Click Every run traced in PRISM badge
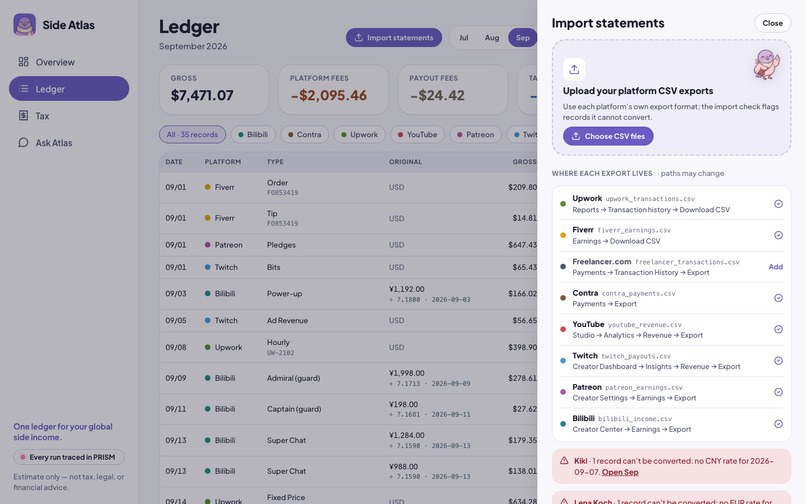 click(69, 457)
